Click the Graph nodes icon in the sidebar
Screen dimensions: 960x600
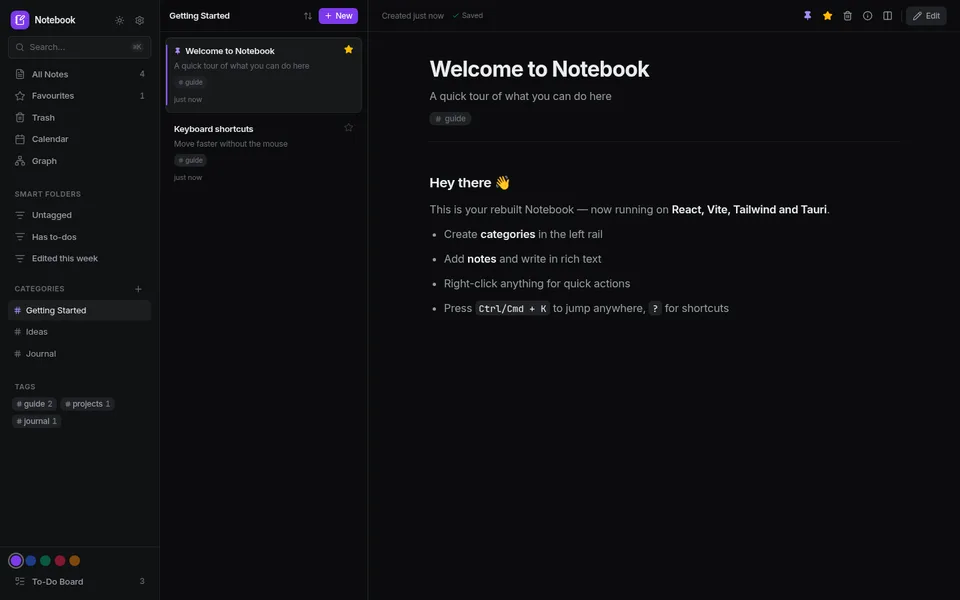pos(20,161)
